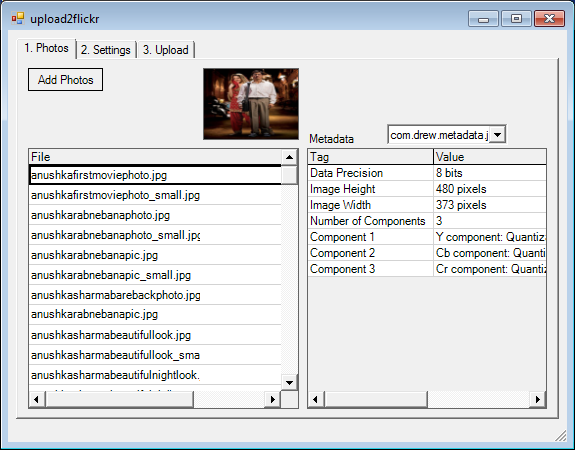The height and width of the screenshot is (451, 577).
Task: Switch to the 1. Photos tab
Action: coord(46,48)
